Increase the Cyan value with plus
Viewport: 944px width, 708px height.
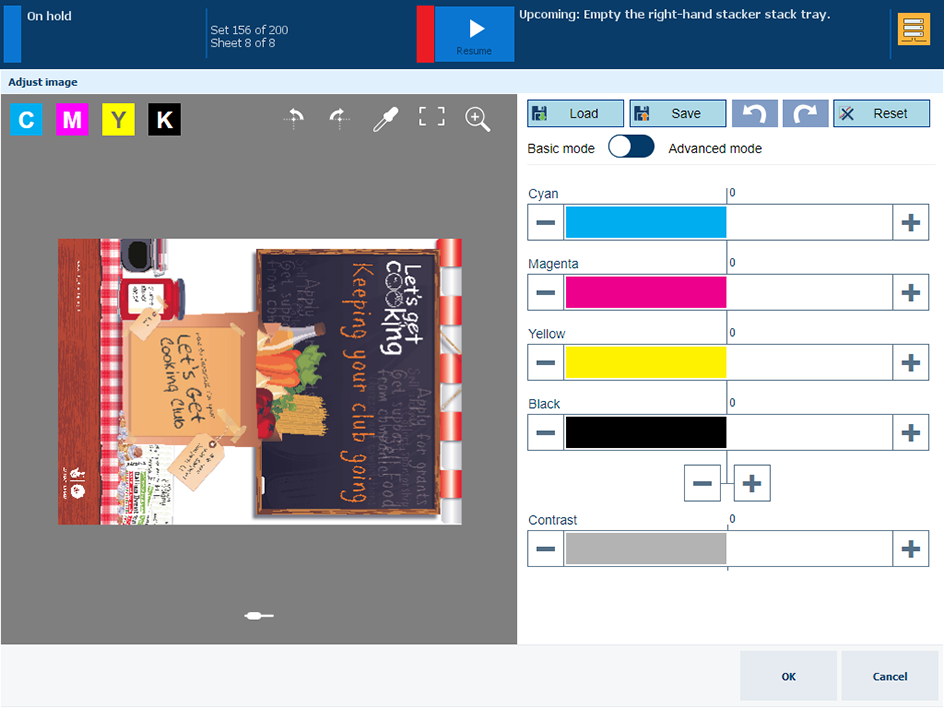(x=910, y=222)
